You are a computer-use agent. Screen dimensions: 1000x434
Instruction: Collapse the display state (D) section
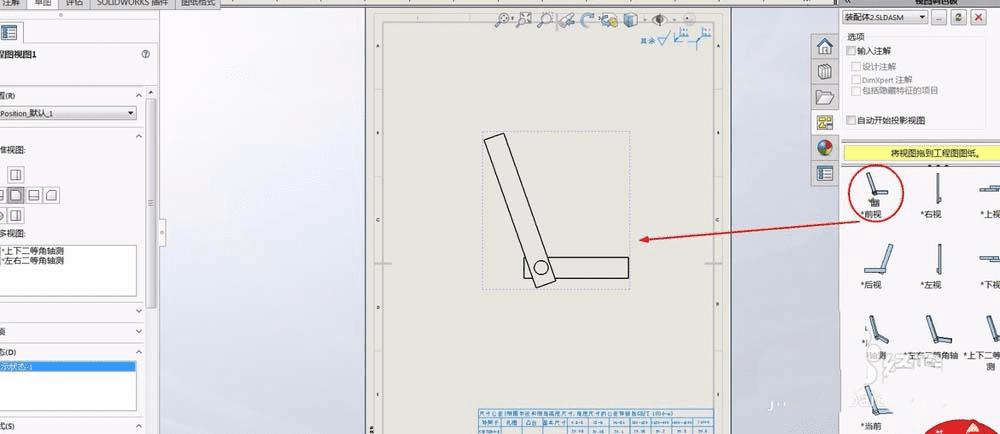(140, 352)
